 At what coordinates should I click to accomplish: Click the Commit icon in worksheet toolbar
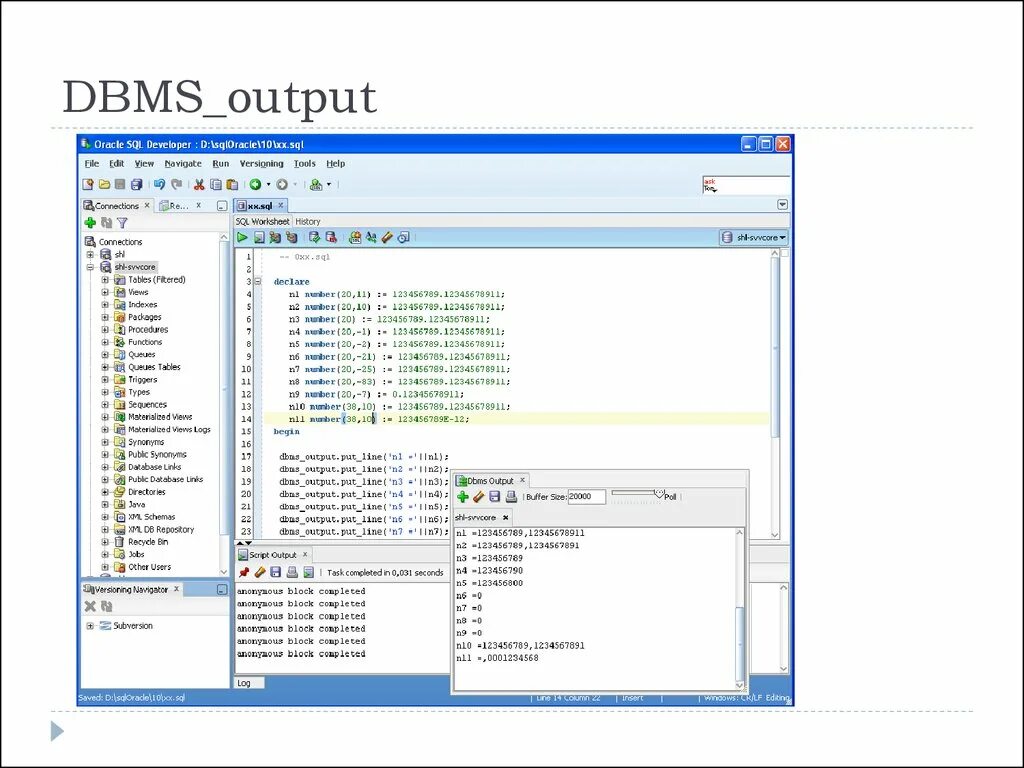pos(315,238)
